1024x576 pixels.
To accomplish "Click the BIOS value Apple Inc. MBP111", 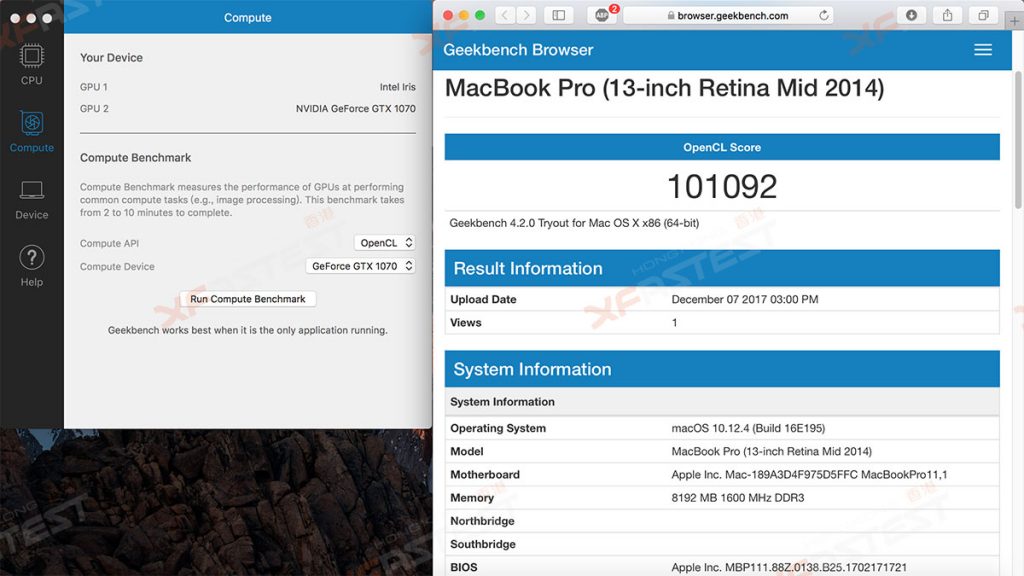I will pyautogui.click(x=789, y=567).
